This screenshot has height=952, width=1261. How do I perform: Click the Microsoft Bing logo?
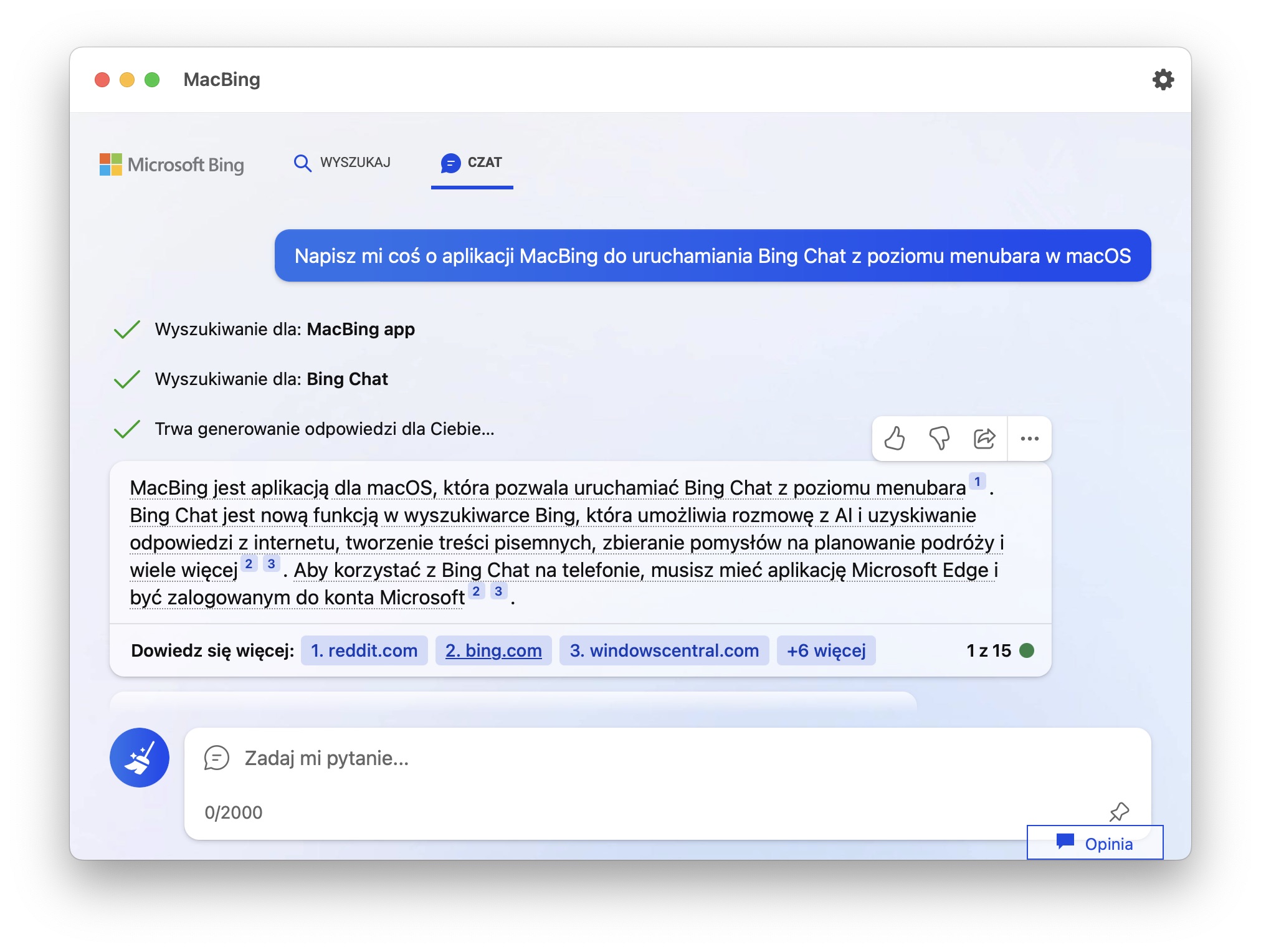tap(172, 164)
